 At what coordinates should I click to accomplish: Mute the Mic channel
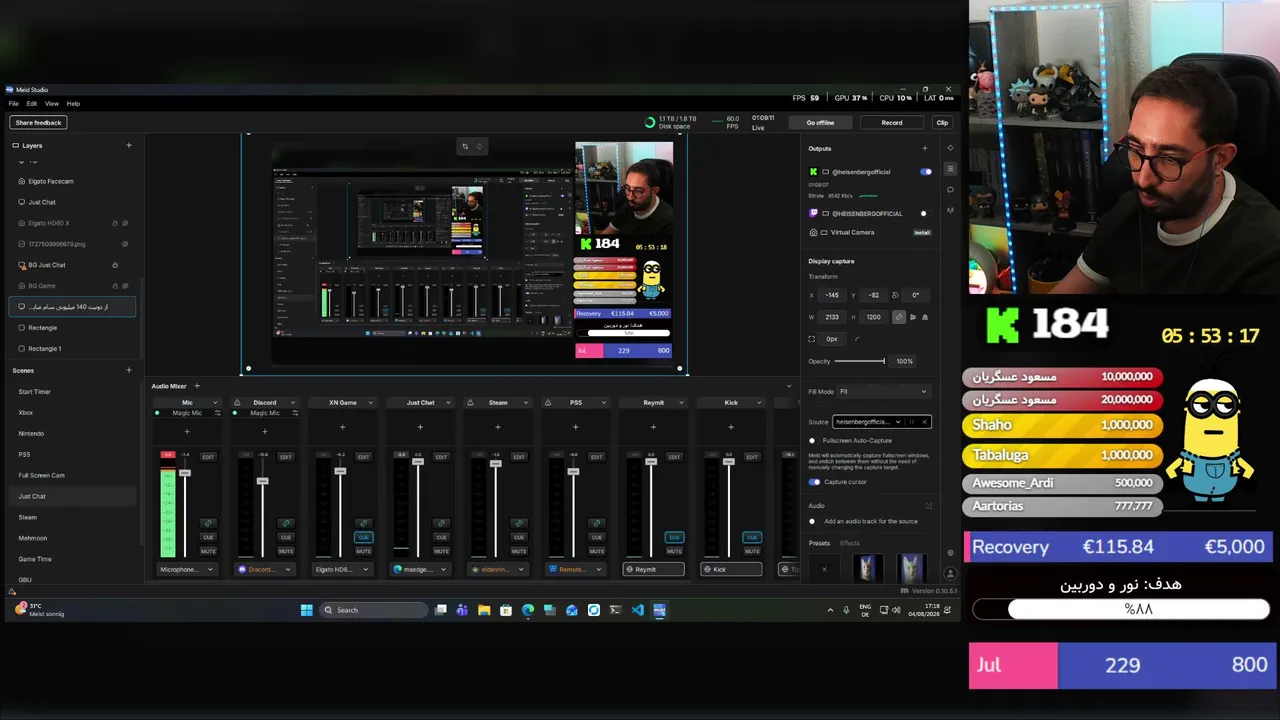point(208,551)
